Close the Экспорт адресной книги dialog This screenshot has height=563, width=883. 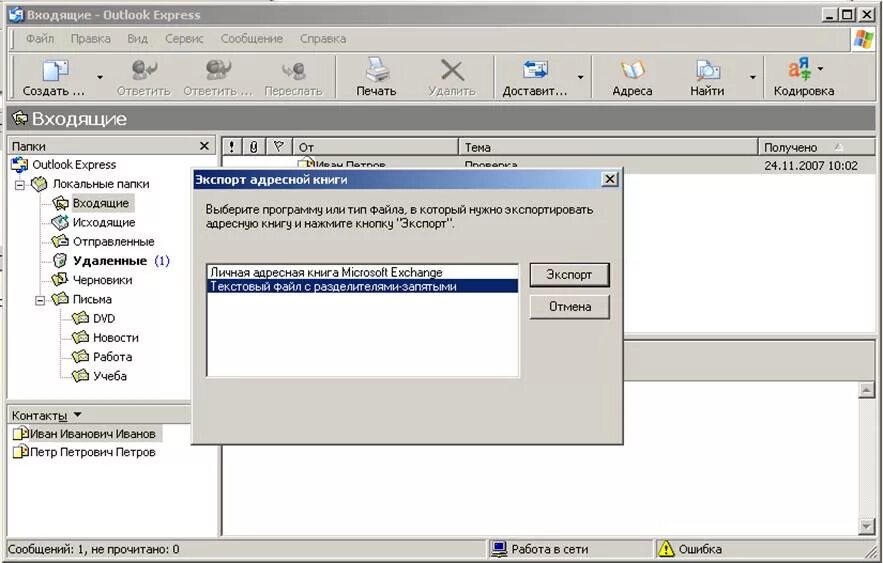coord(609,180)
